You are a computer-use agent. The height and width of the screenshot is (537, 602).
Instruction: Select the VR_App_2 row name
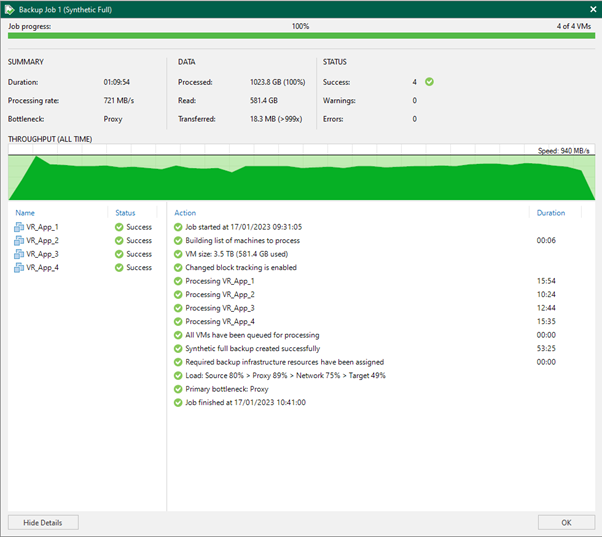pos(42,241)
